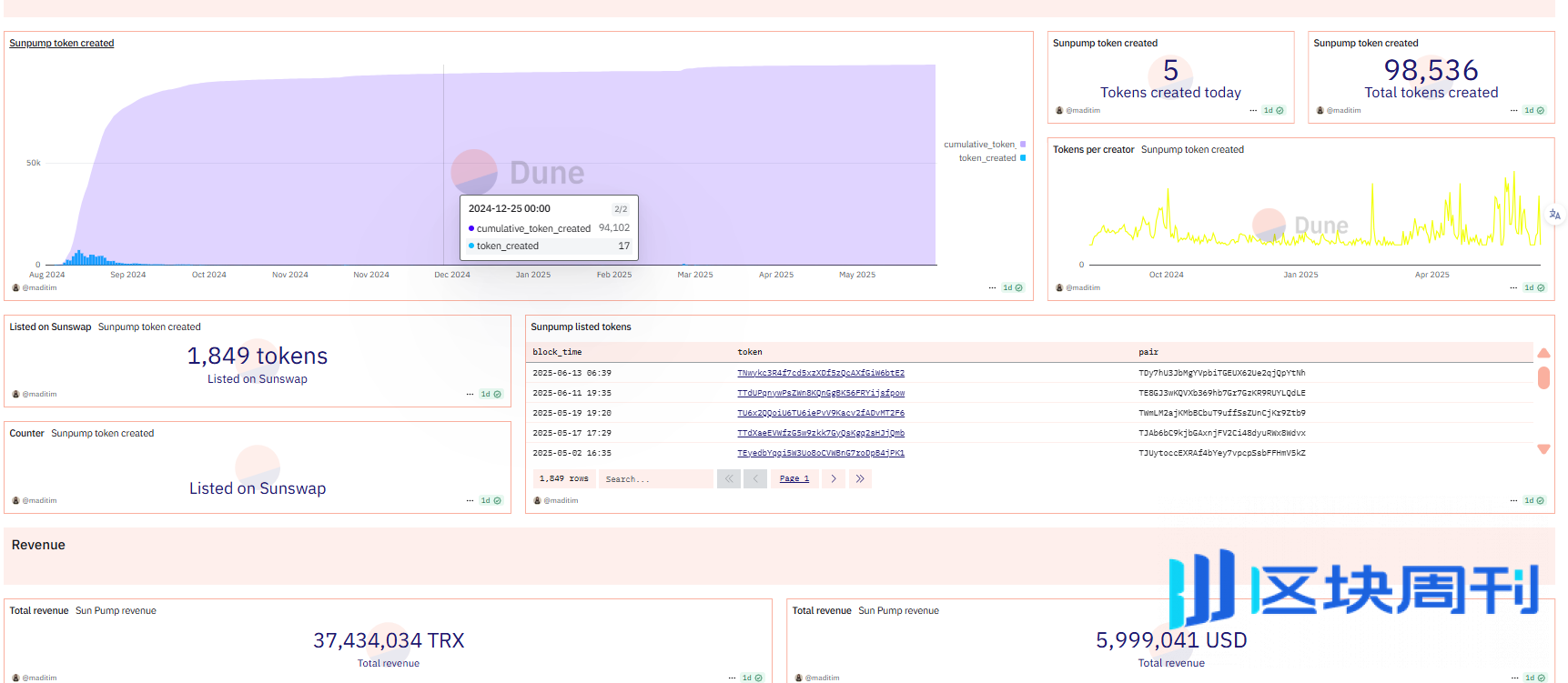Viewport: 1568px width, 683px height.
Task: Open token link starting with TNwykc3R4f7
Action: (820, 373)
